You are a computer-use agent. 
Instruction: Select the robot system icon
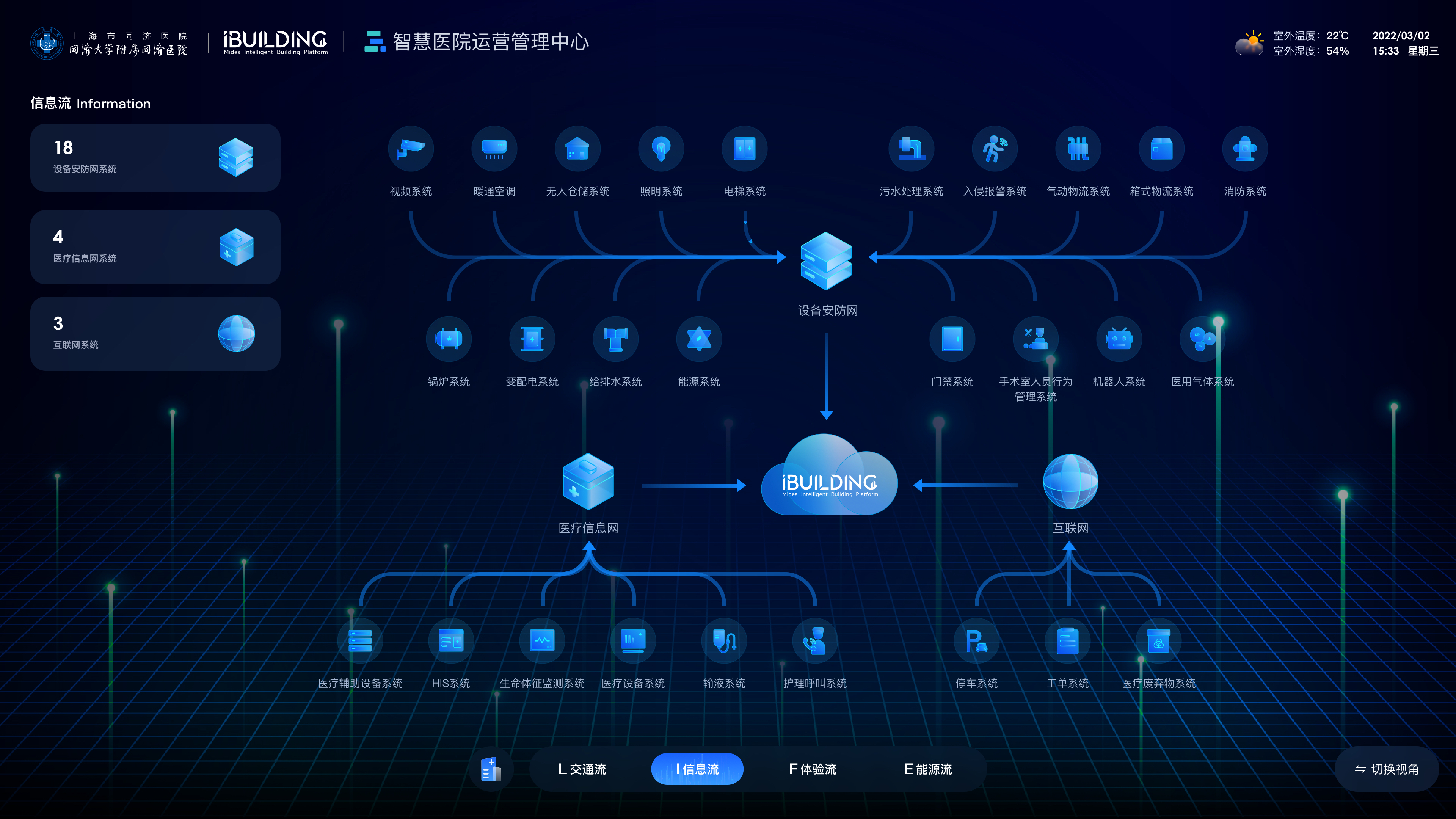pyautogui.click(x=1119, y=339)
